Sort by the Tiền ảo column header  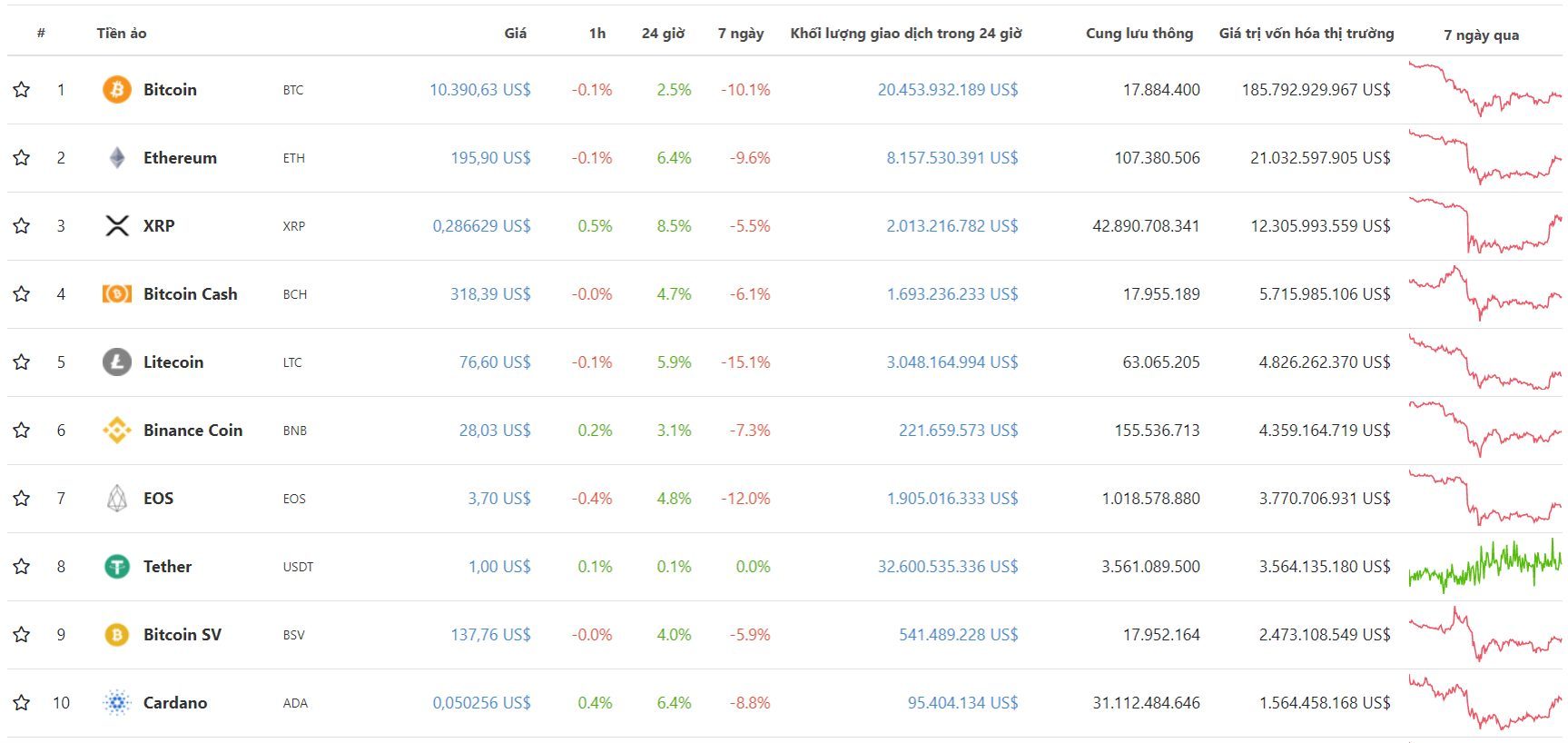(x=122, y=33)
